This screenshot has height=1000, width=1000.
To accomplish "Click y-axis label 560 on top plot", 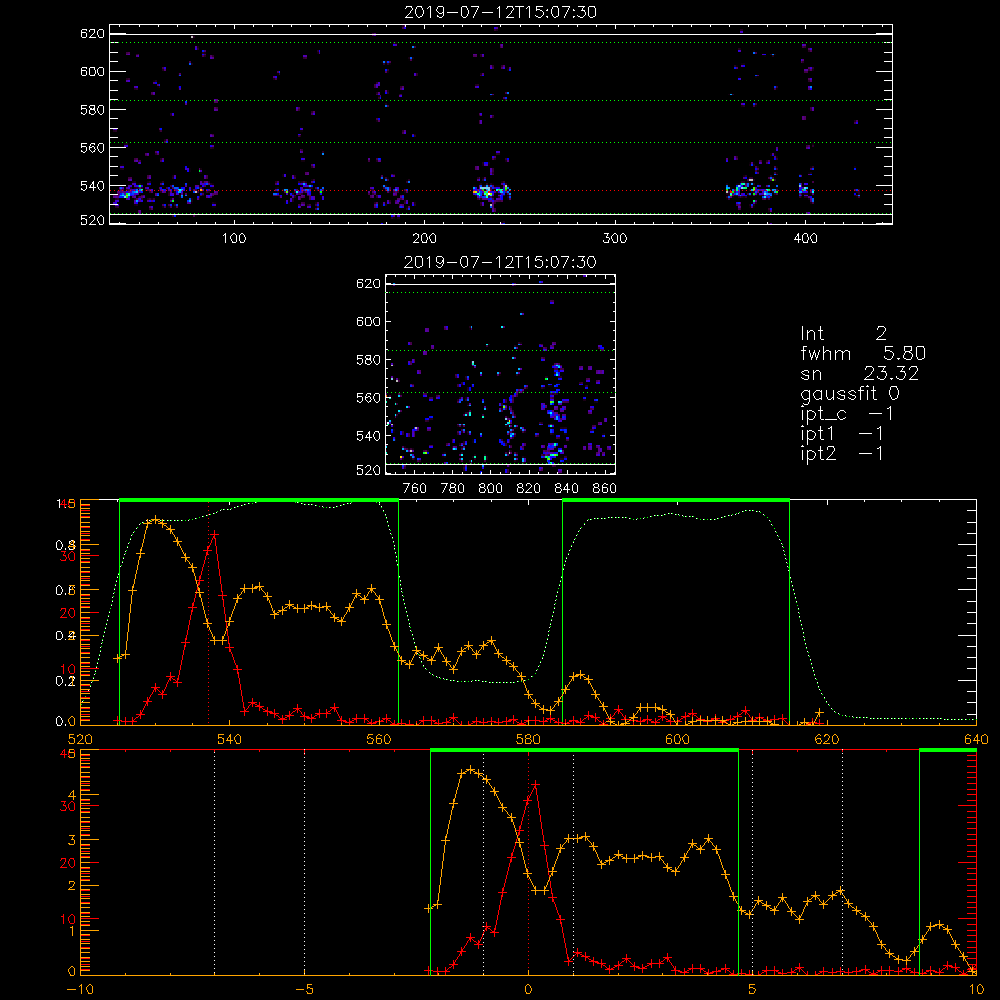I will tap(92, 147).
